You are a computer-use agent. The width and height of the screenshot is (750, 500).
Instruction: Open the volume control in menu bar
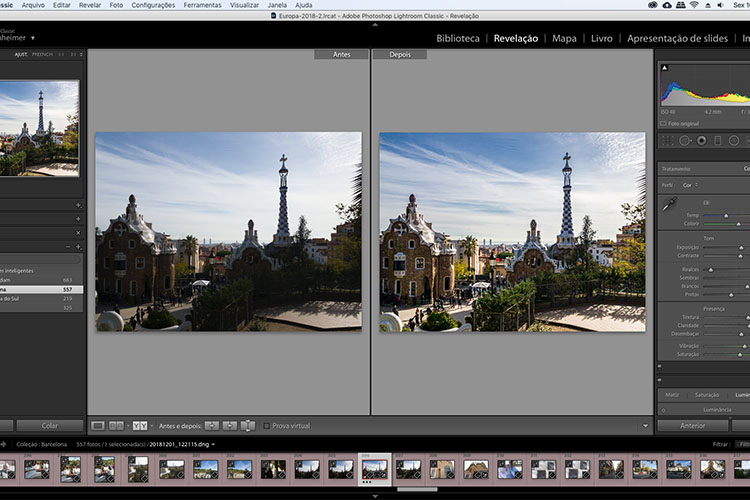(x=720, y=5)
